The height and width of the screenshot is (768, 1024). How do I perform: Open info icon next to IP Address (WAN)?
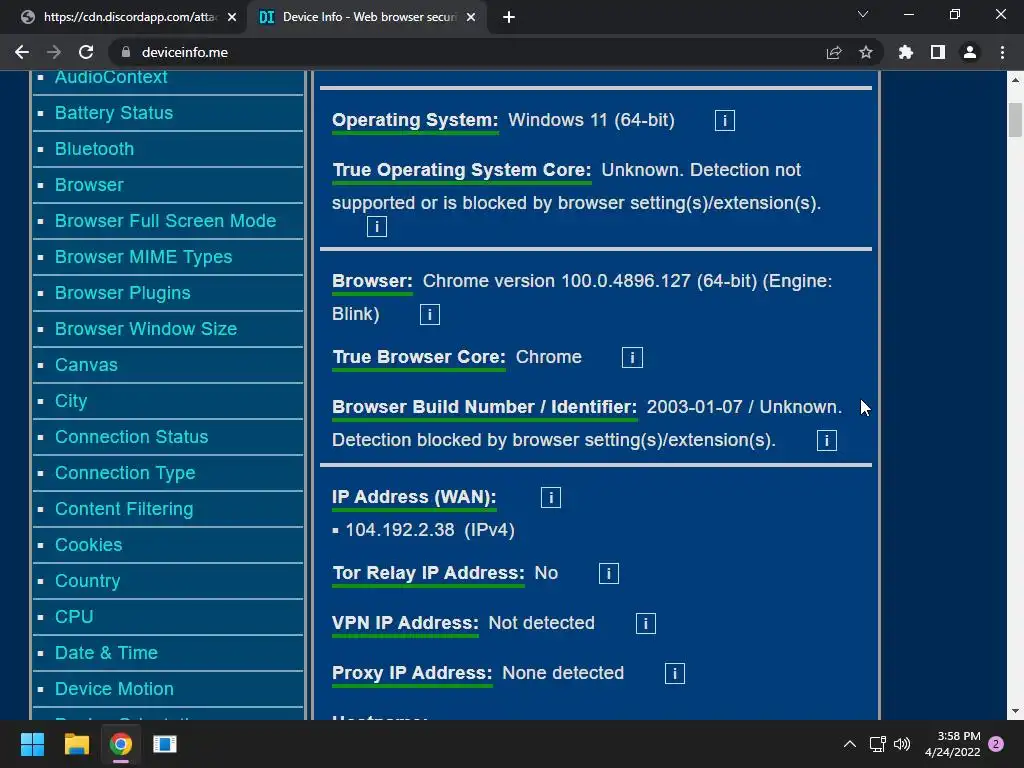[551, 498]
